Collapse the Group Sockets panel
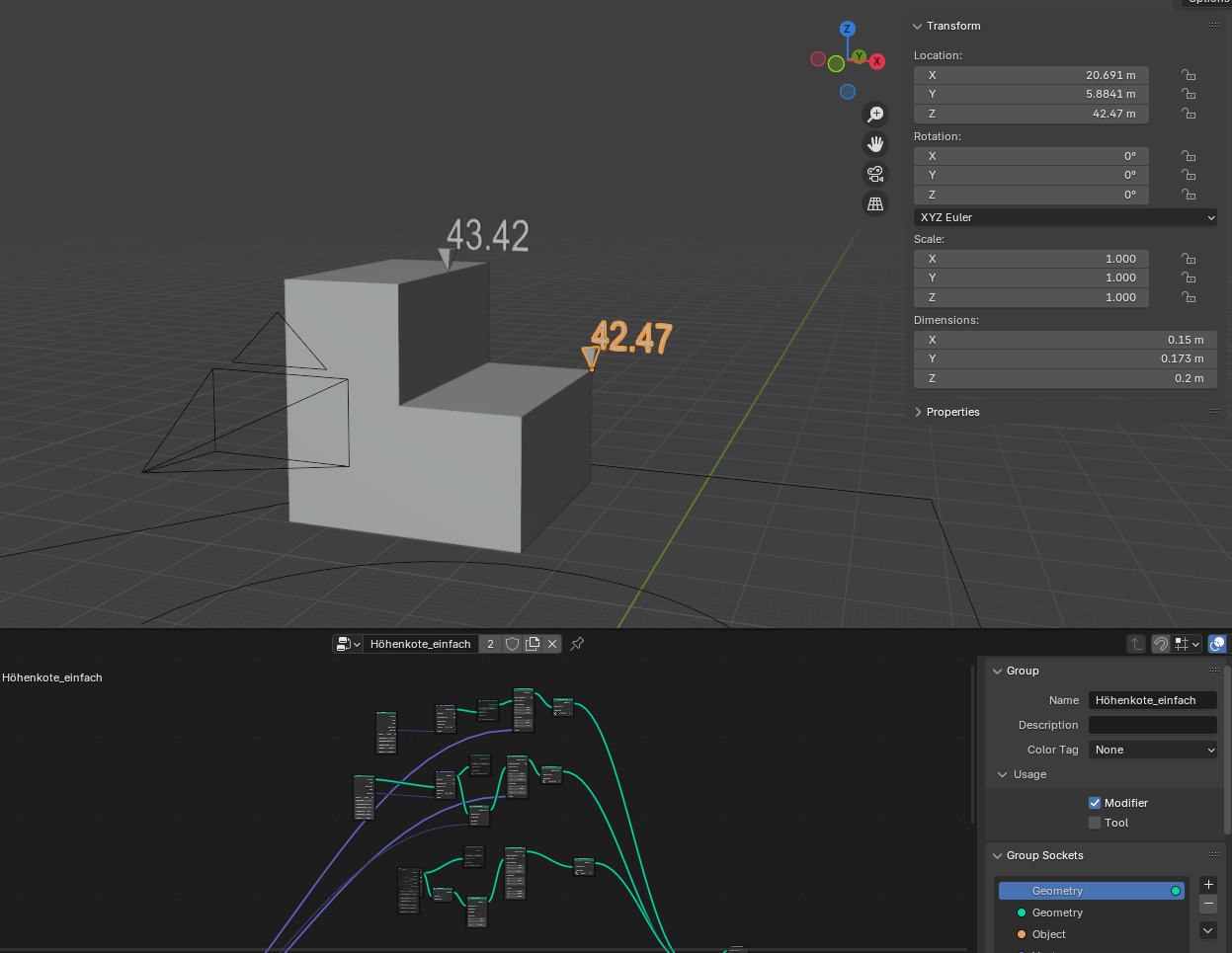1232x953 pixels. (997, 855)
